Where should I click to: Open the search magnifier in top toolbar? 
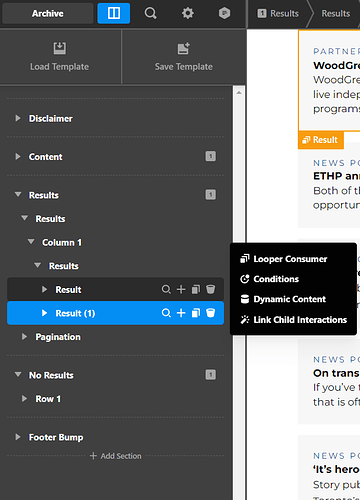150,13
